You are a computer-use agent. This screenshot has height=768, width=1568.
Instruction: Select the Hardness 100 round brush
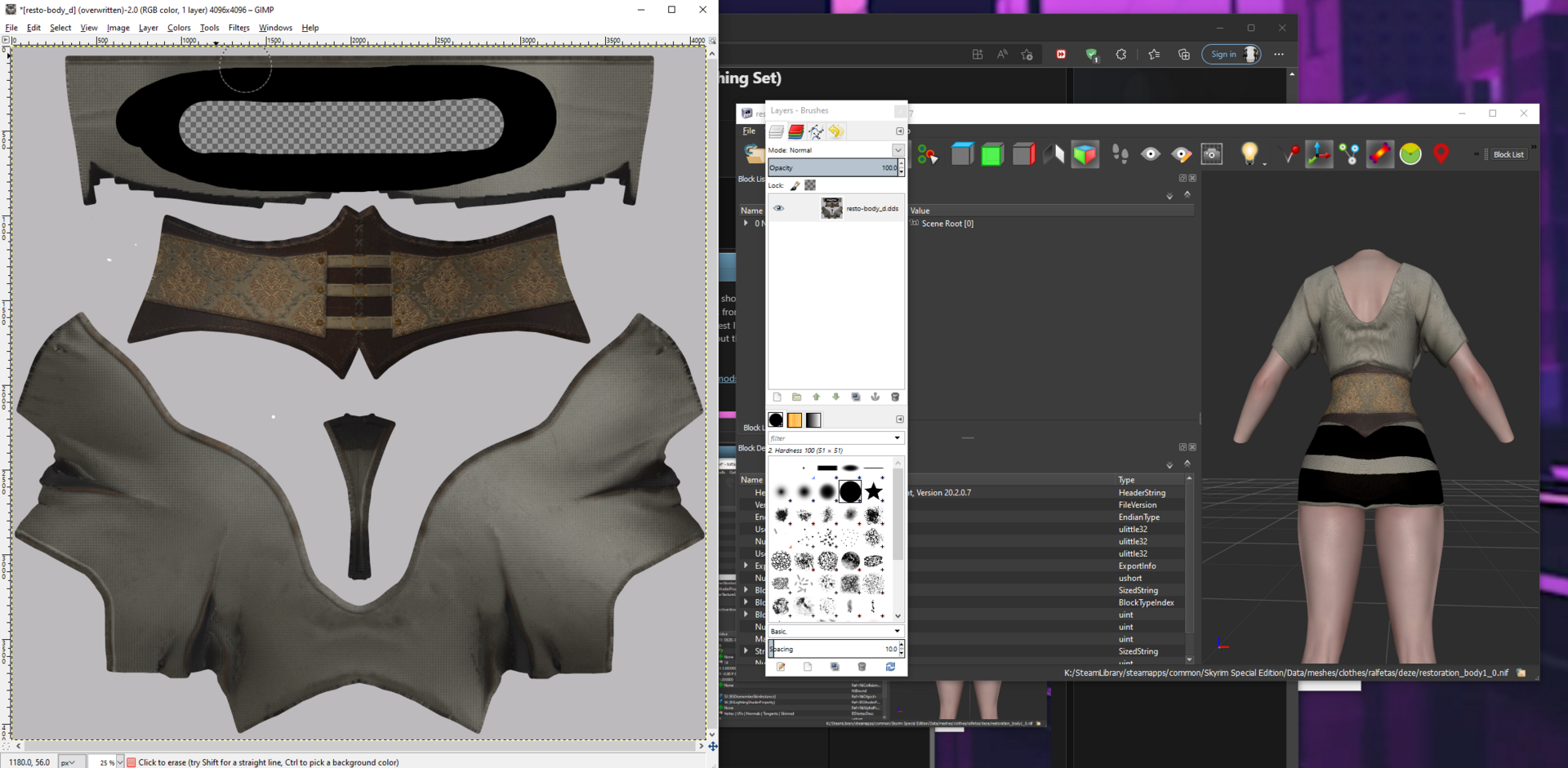(x=850, y=491)
